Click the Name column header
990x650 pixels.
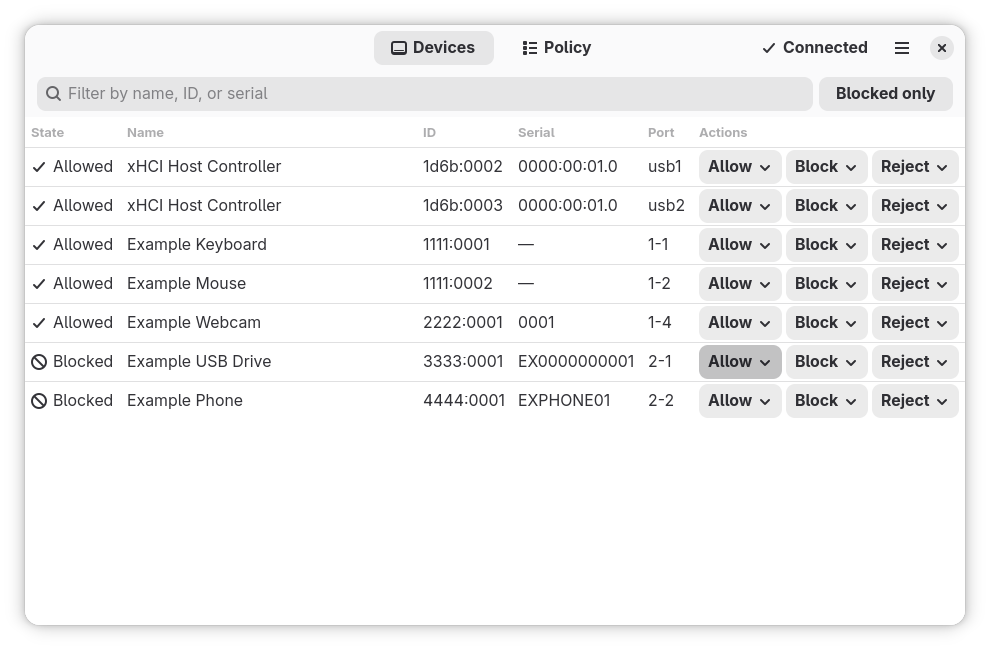point(145,133)
